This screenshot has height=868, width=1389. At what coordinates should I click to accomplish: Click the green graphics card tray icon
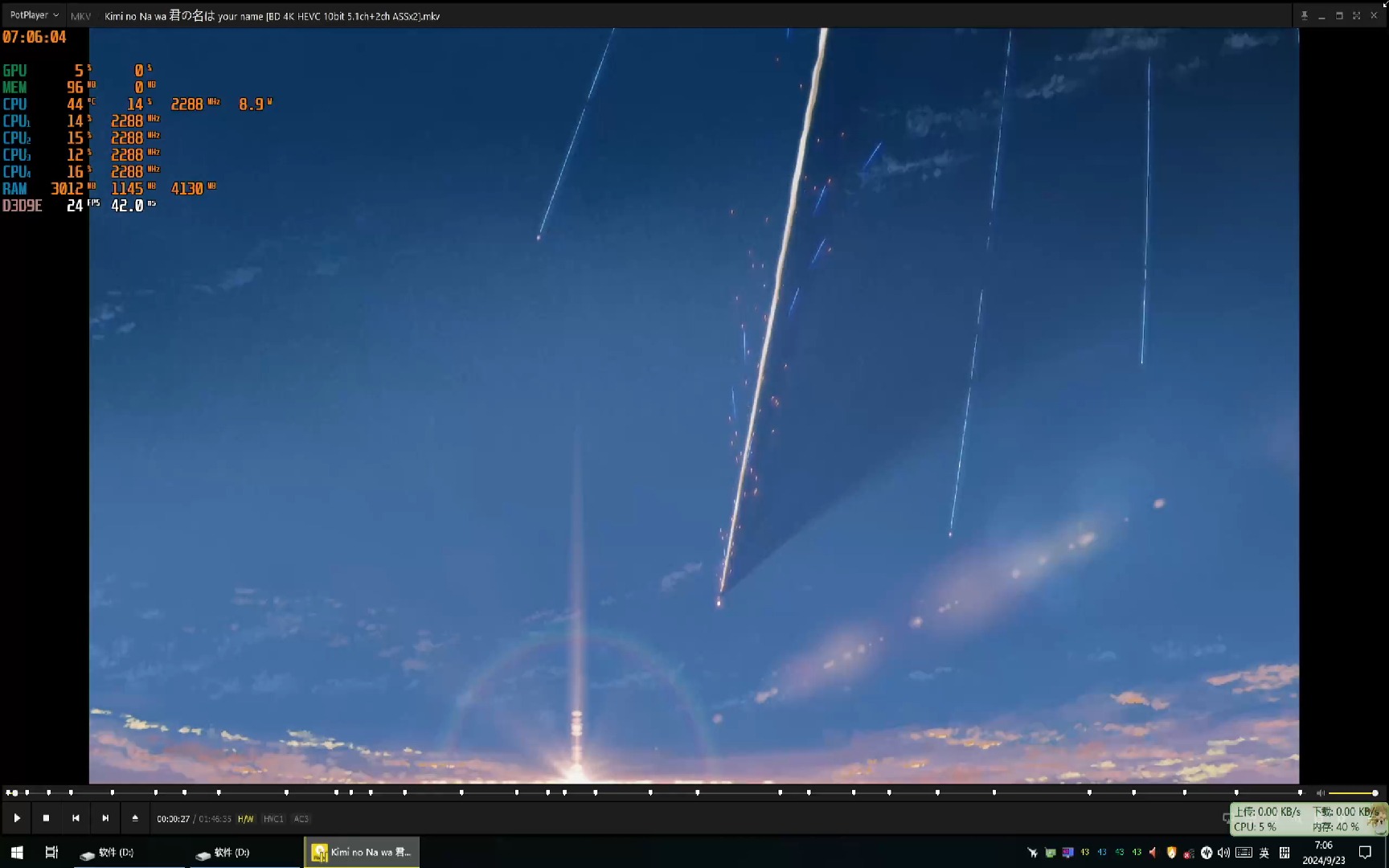(1050, 853)
